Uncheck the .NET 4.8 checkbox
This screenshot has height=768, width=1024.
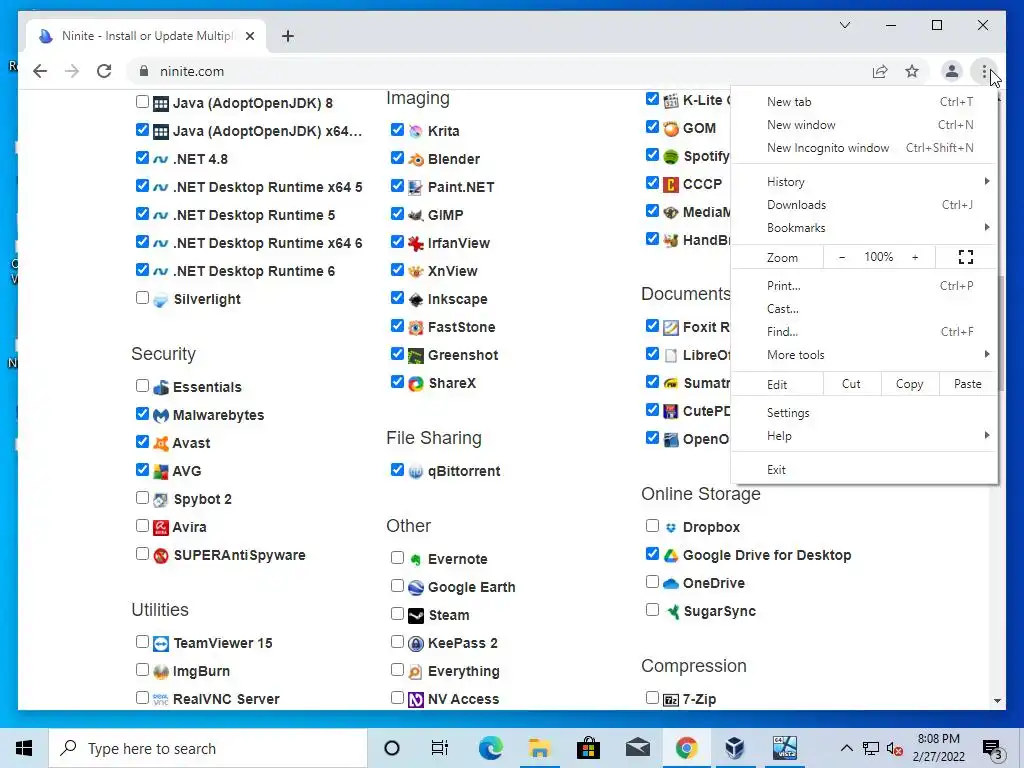tap(142, 157)
